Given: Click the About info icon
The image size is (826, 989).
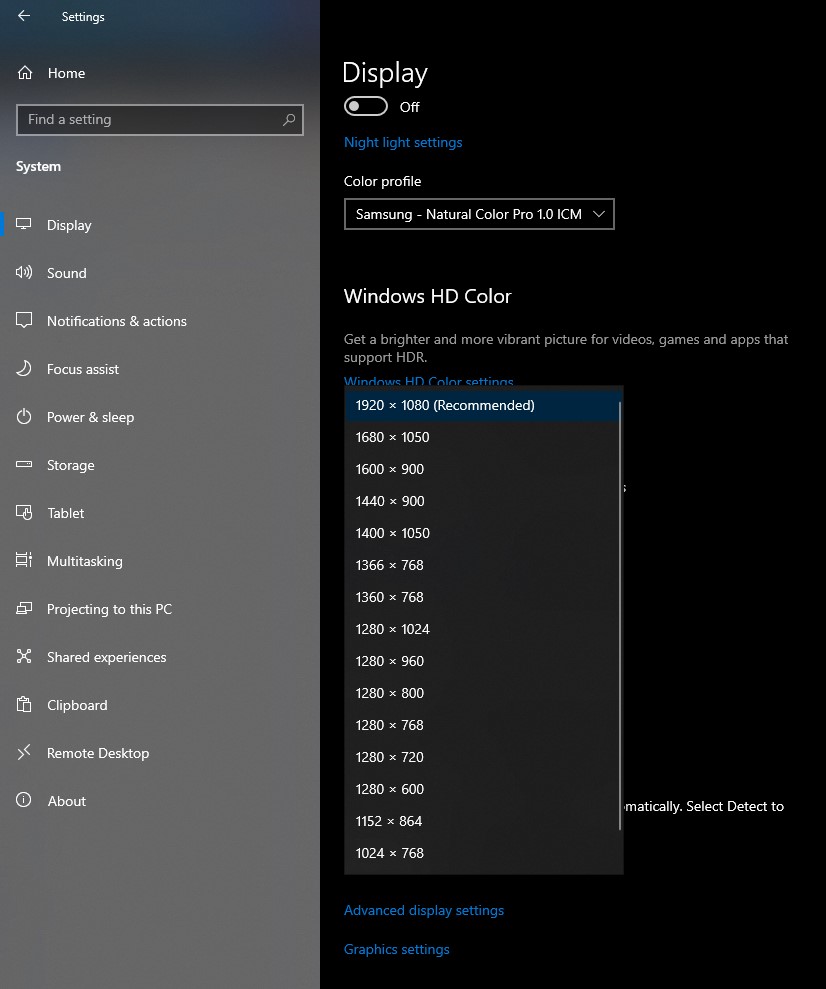Looking at the screenshot, I should 25,801.
